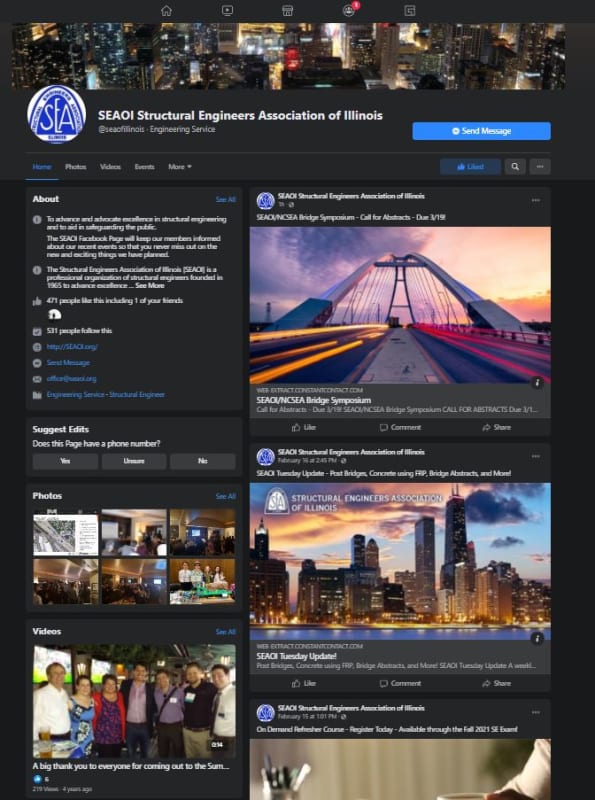Click the A big thank you video title
This screenshot has height=800, width=595.
pyautogui.click(x=131, y=766)
